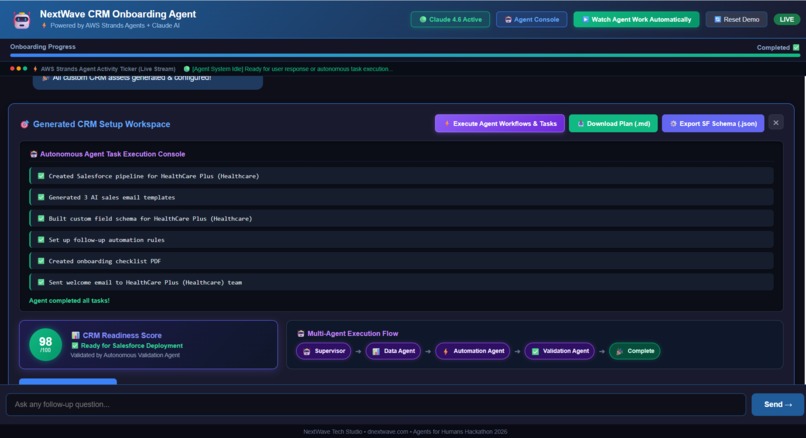Click the Complete node party icon
Screen dimensions: 806x438
(619, 352)
